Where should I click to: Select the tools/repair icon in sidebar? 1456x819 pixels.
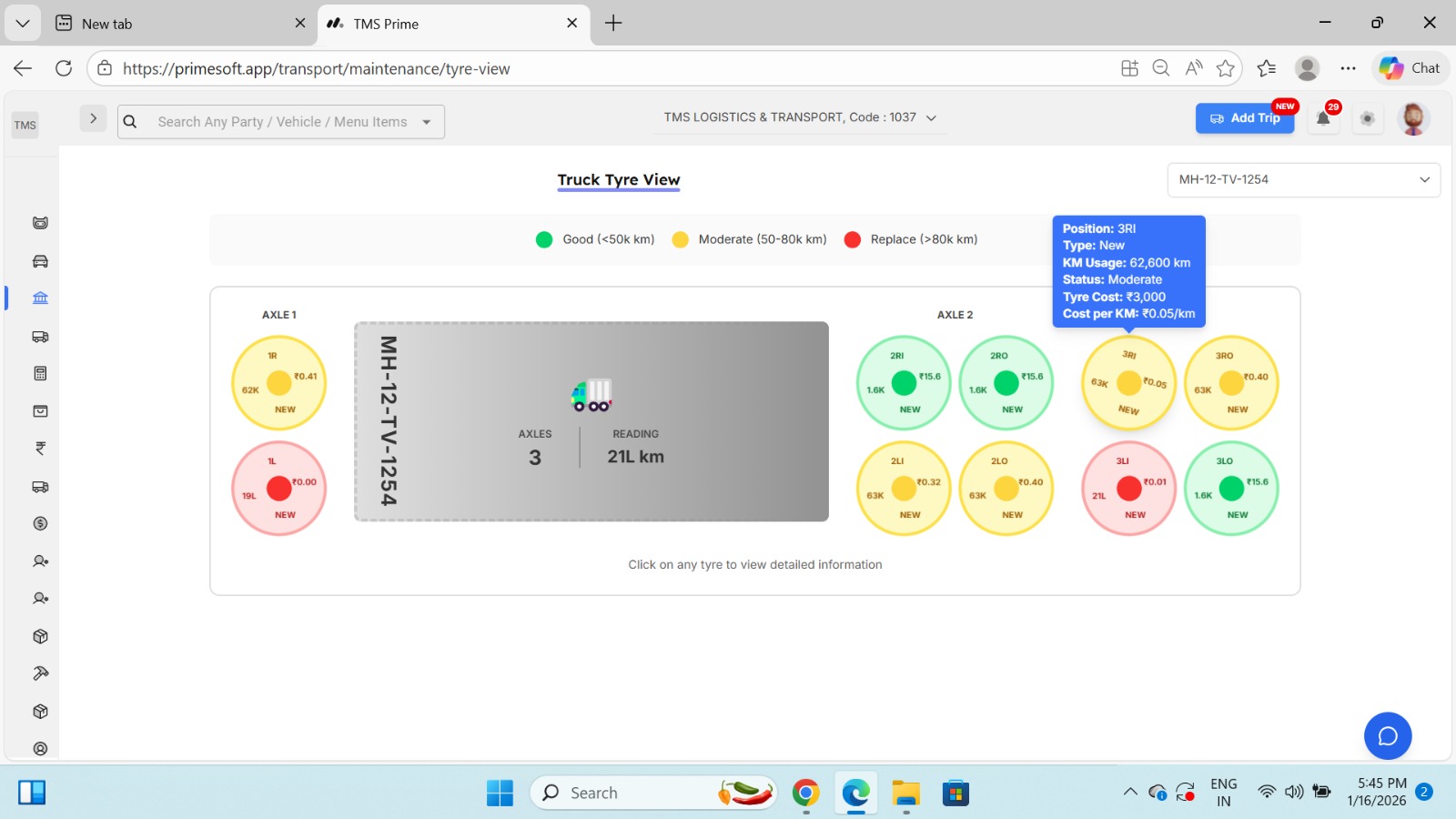(39, 672)
